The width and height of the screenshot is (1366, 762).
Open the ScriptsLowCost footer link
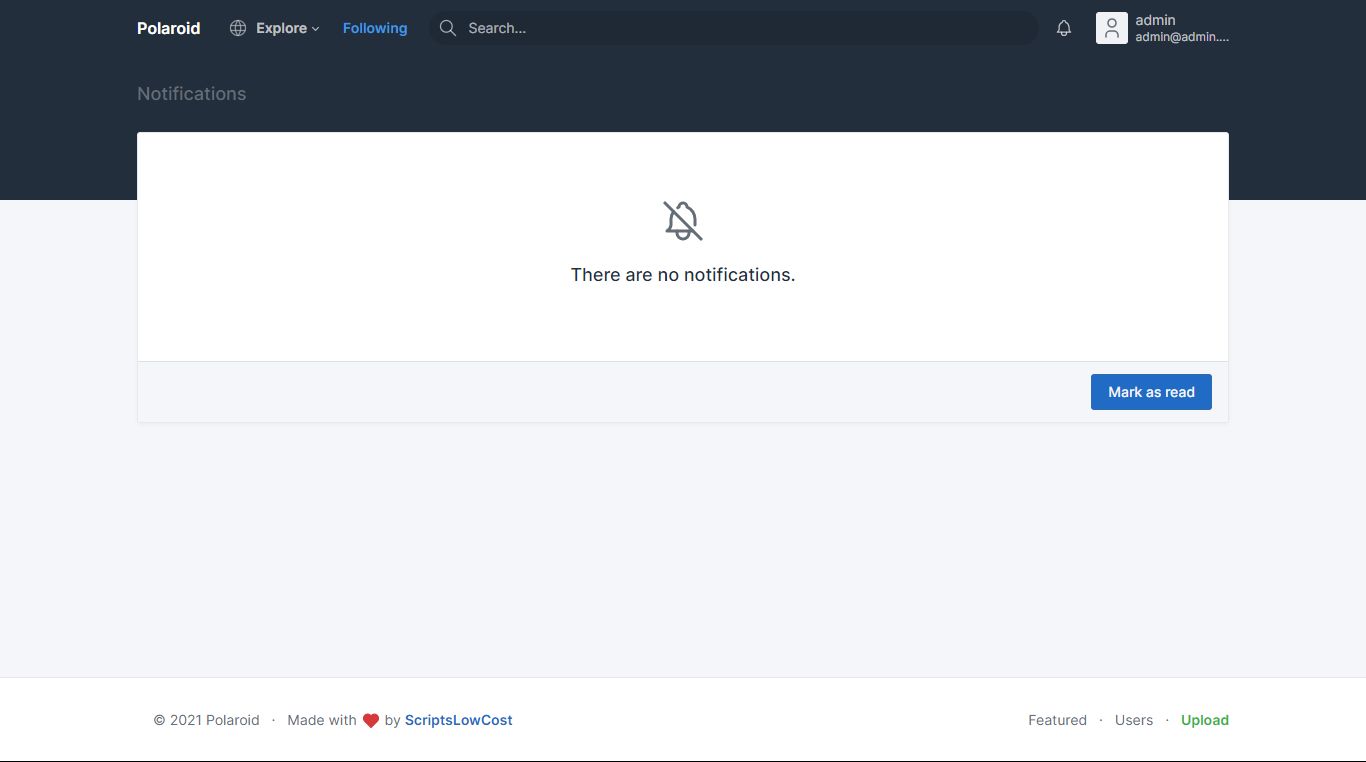pyautogui.click(x=458, y=720)
